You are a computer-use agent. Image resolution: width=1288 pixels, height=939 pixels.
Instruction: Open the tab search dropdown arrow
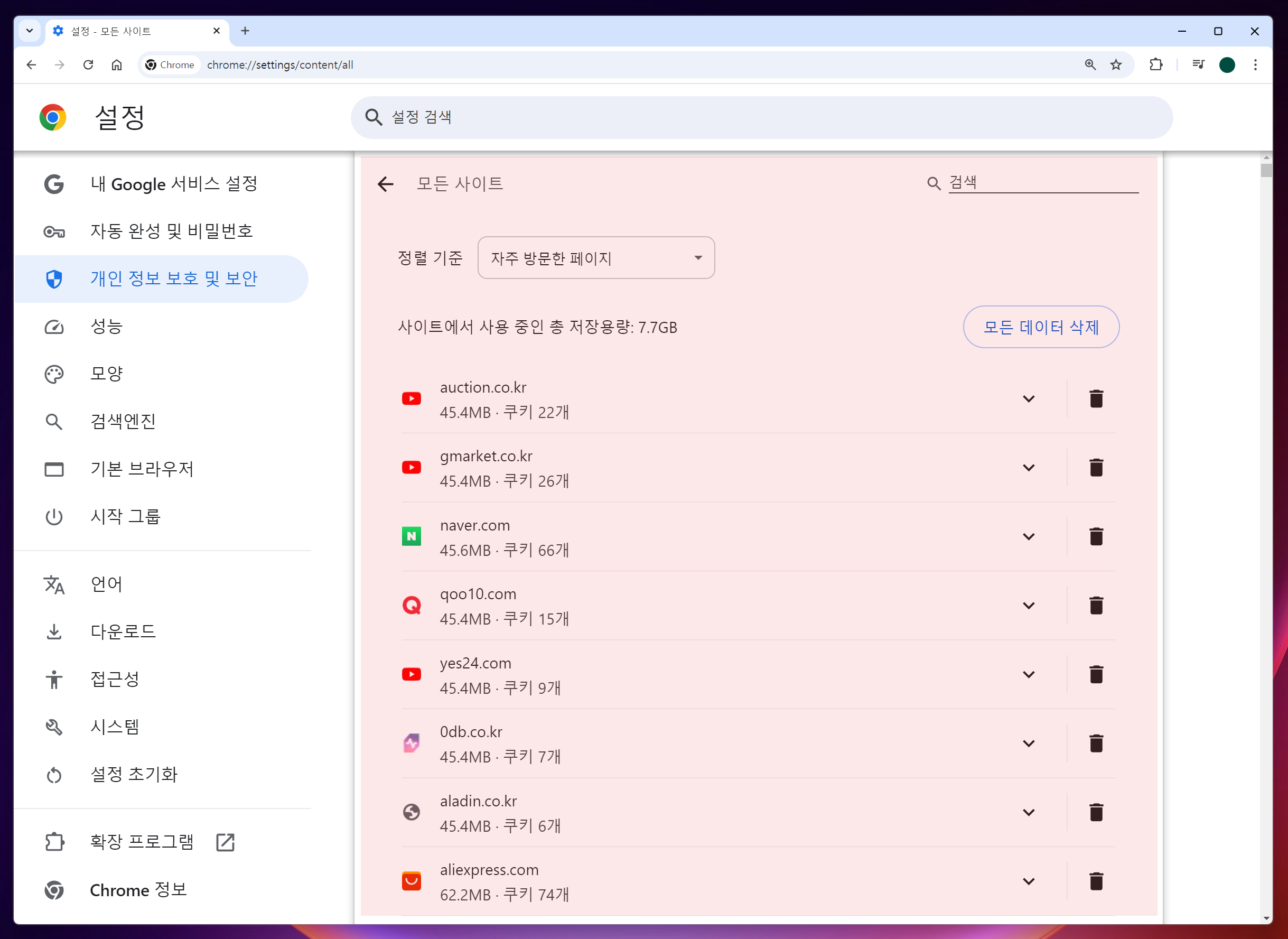pos(30,31)
